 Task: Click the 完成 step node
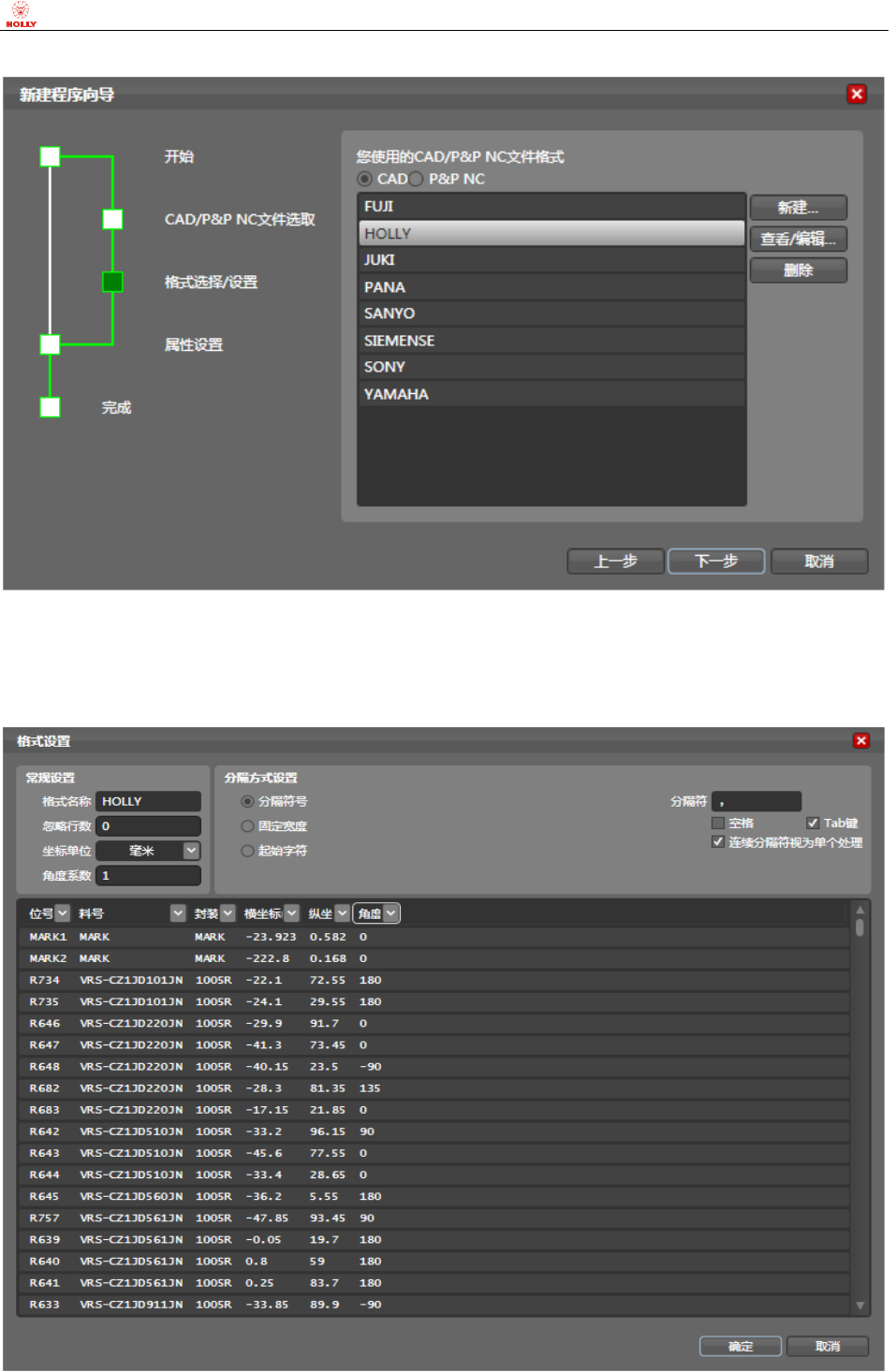(x=50, y=407)
